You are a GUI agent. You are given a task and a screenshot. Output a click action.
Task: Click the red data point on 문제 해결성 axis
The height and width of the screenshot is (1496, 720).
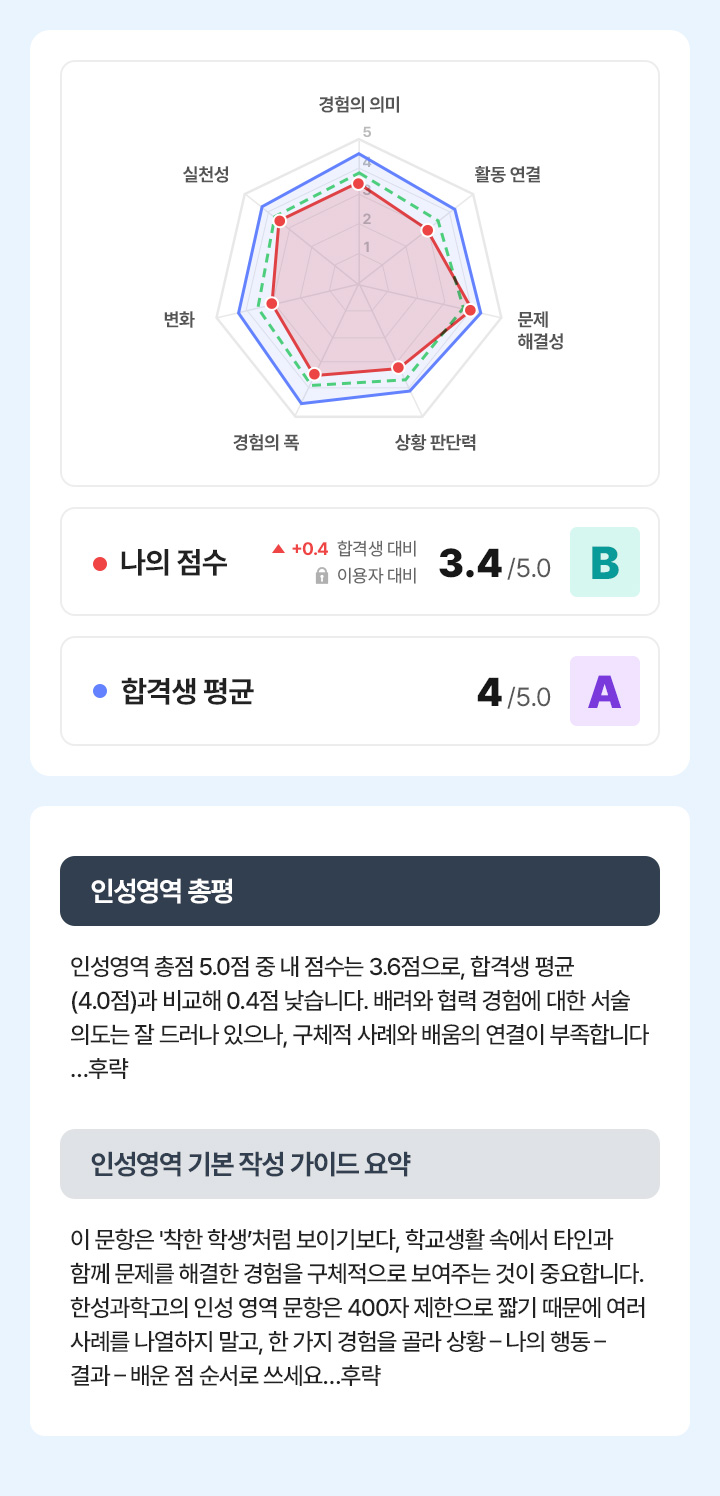[x=470, y=310]
